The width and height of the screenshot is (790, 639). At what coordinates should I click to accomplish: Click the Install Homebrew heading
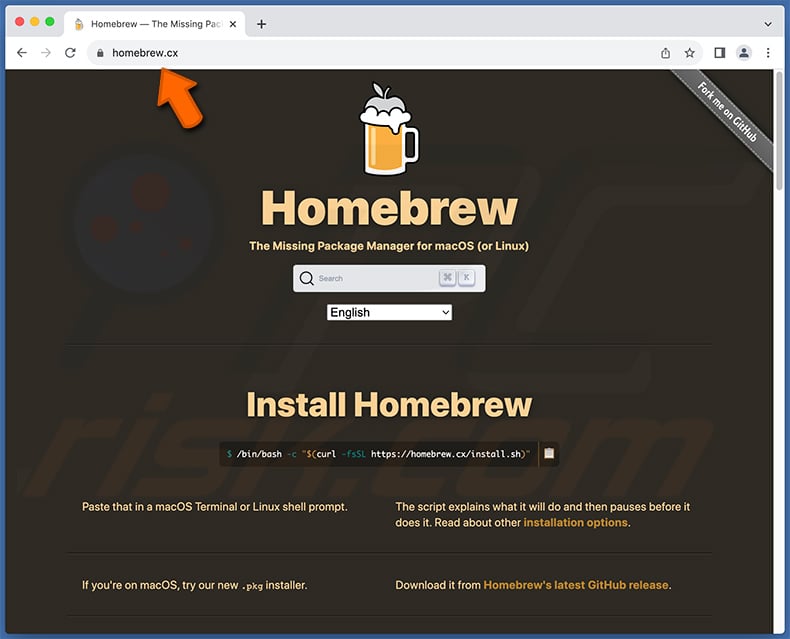pyautogui.click(x=389, y=405)
